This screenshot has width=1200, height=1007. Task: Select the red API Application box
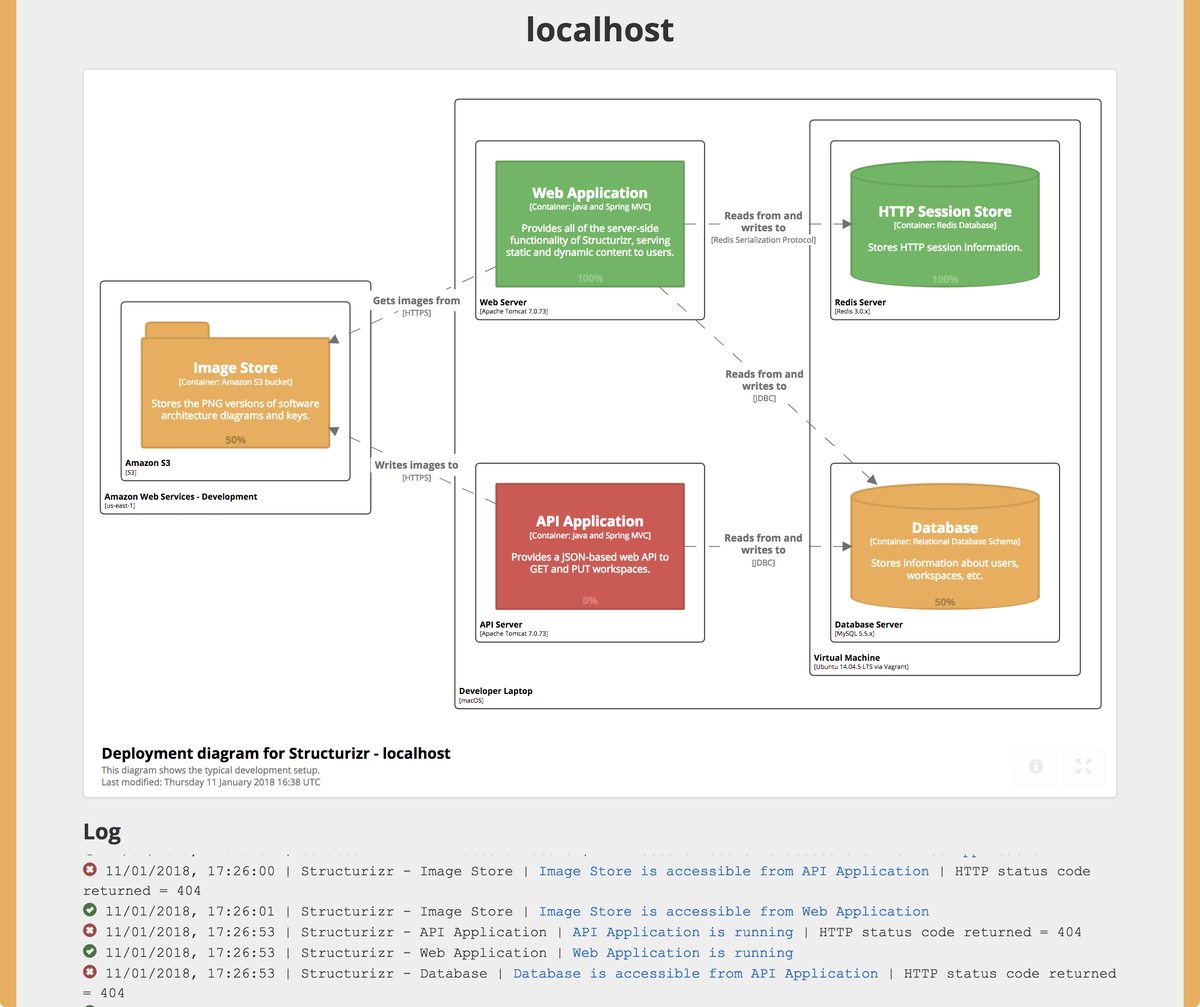pyautogui.click(x=590, y=546)
